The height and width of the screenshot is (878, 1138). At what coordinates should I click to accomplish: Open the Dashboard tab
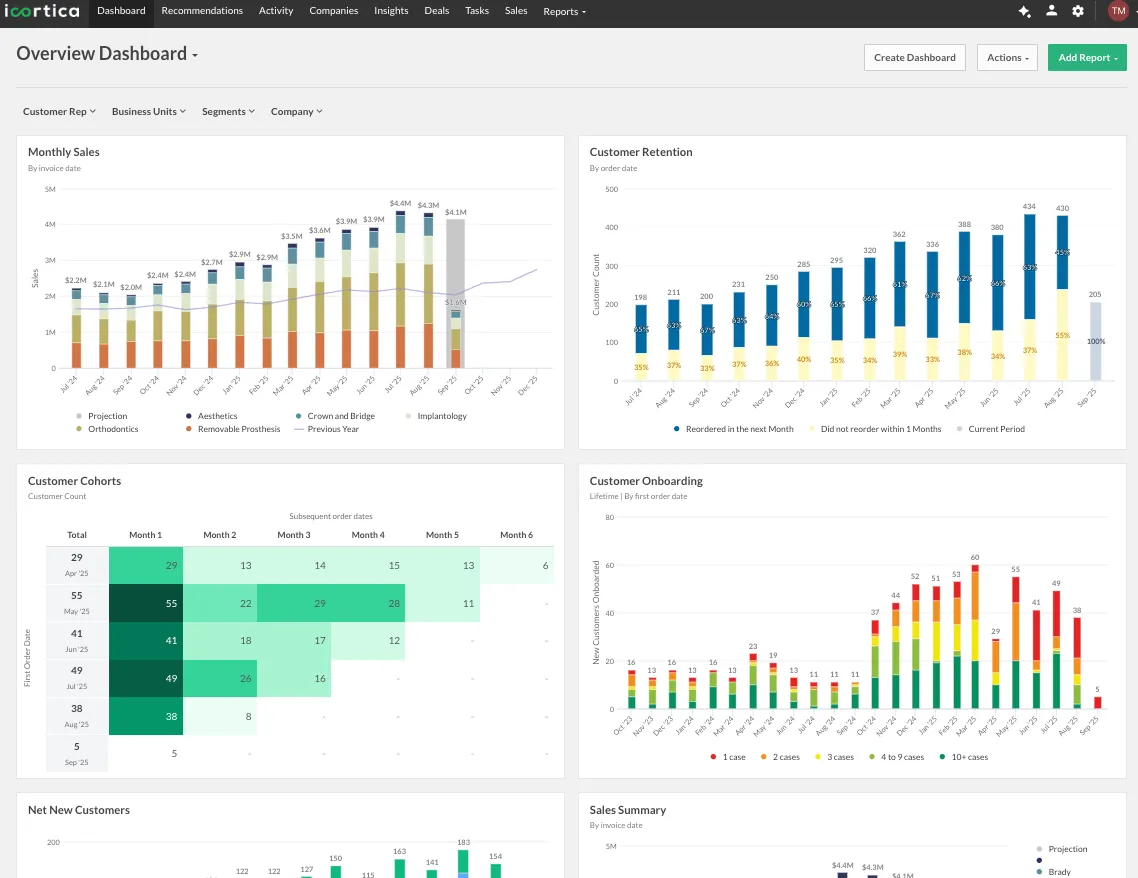[121, 11]
